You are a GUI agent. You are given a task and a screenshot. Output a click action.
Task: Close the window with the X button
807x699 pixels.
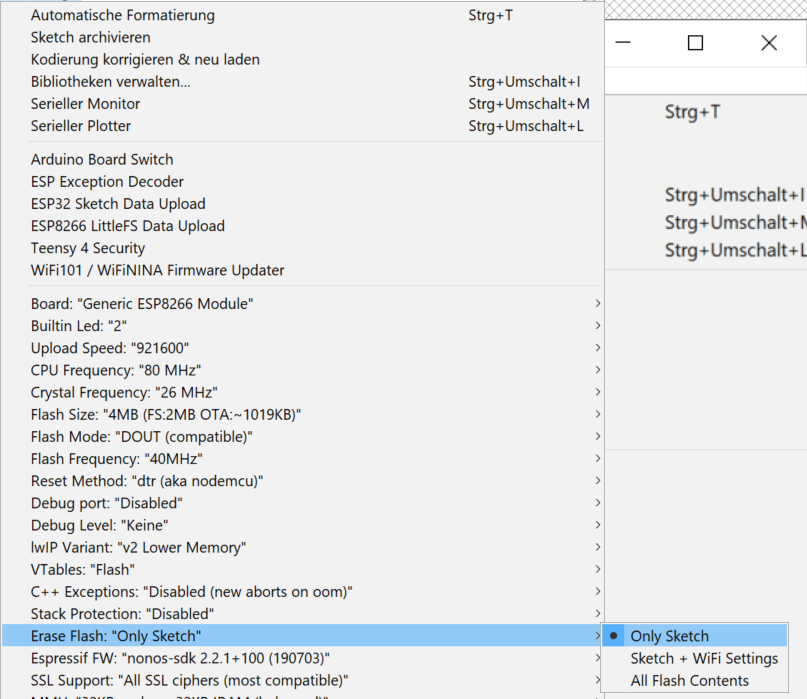[x=768, y=43]
